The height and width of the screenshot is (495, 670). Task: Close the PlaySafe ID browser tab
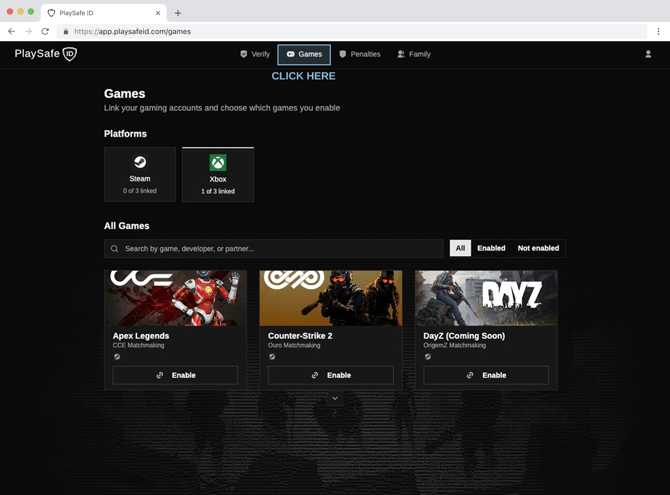[x=158, y=13]
